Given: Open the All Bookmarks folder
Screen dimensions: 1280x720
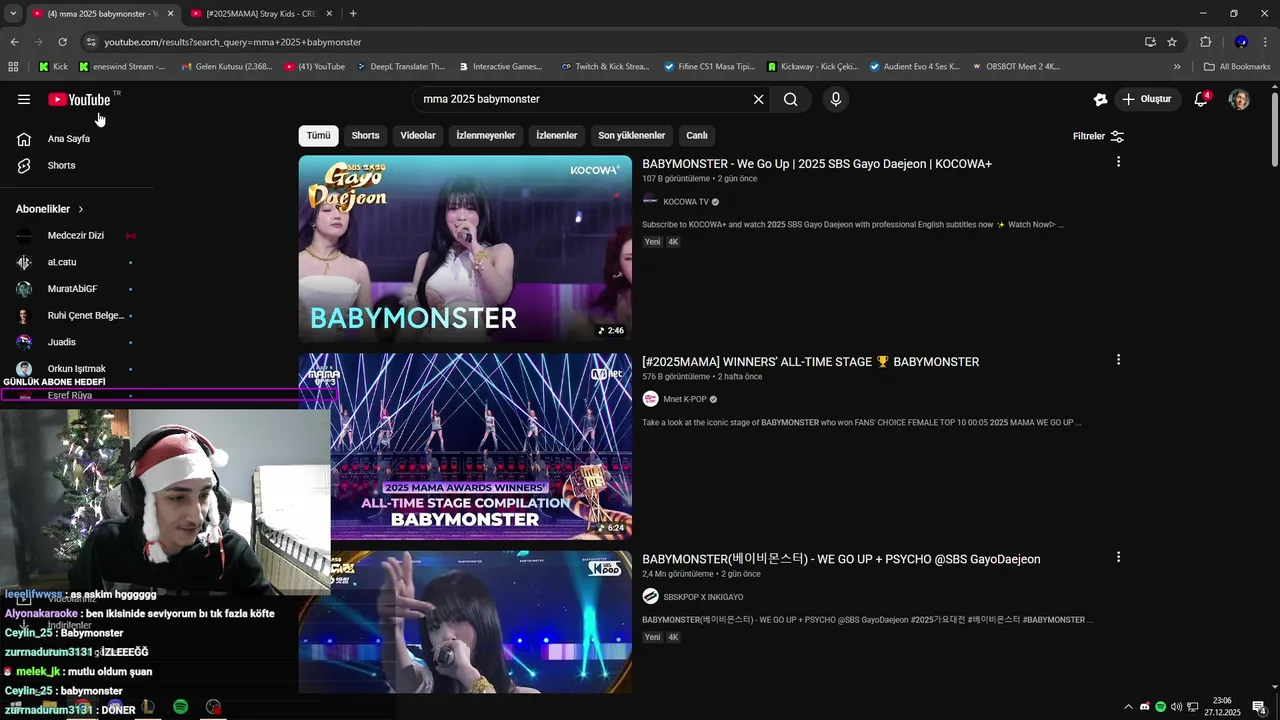Looking at the screenshot, I should click(x=1237, y=67).
